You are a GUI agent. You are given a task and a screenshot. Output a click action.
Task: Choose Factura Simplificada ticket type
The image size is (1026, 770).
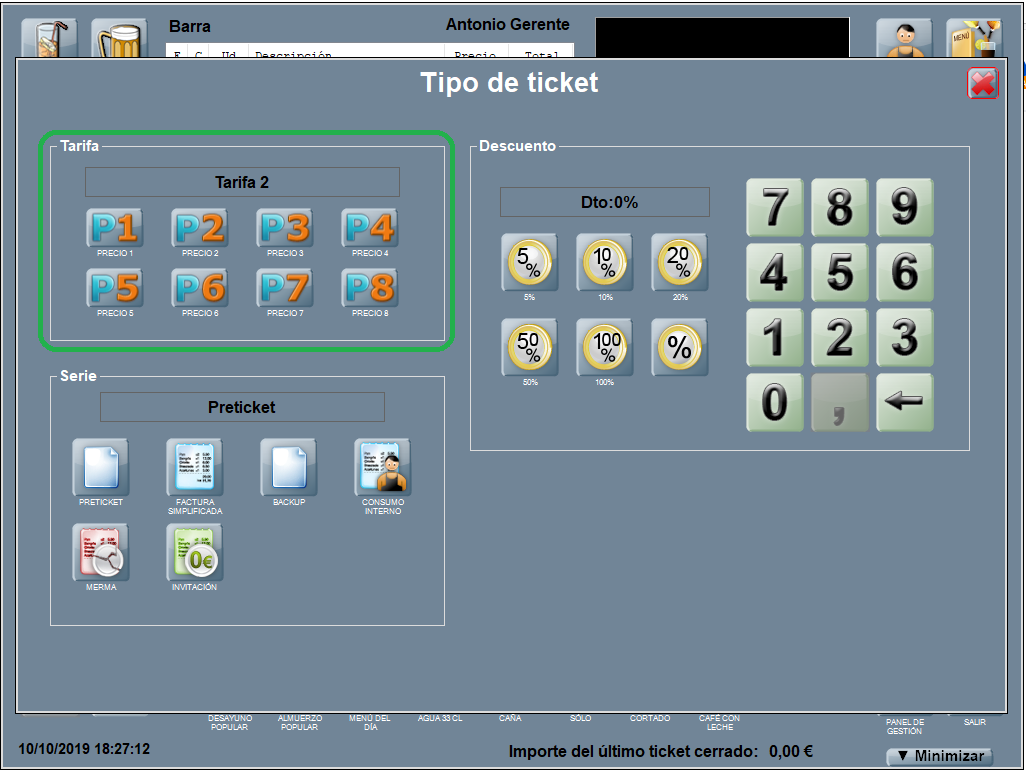tap(194, 467)
